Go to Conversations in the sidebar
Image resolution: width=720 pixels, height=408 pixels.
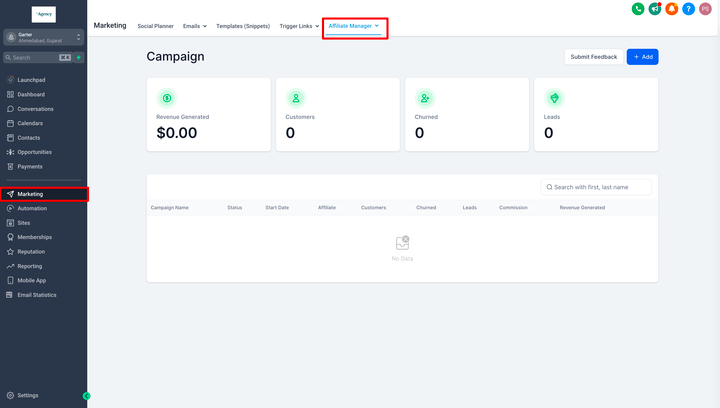point(35,109)
